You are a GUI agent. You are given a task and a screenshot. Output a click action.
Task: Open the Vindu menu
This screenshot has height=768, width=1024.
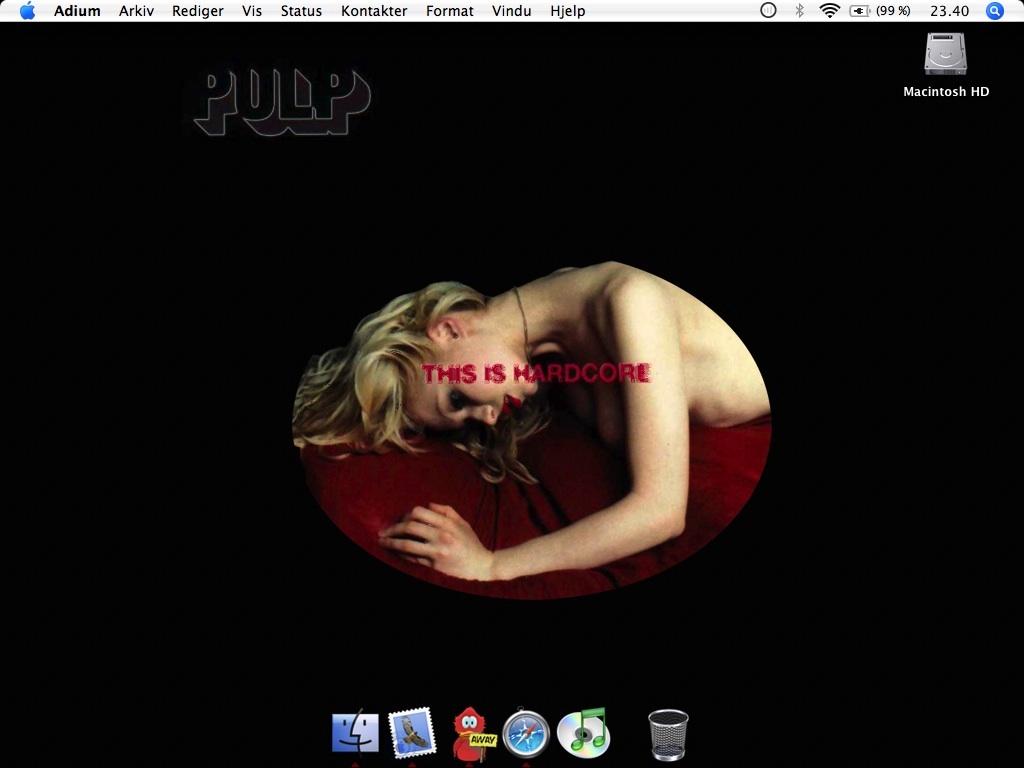coord(511,11)
